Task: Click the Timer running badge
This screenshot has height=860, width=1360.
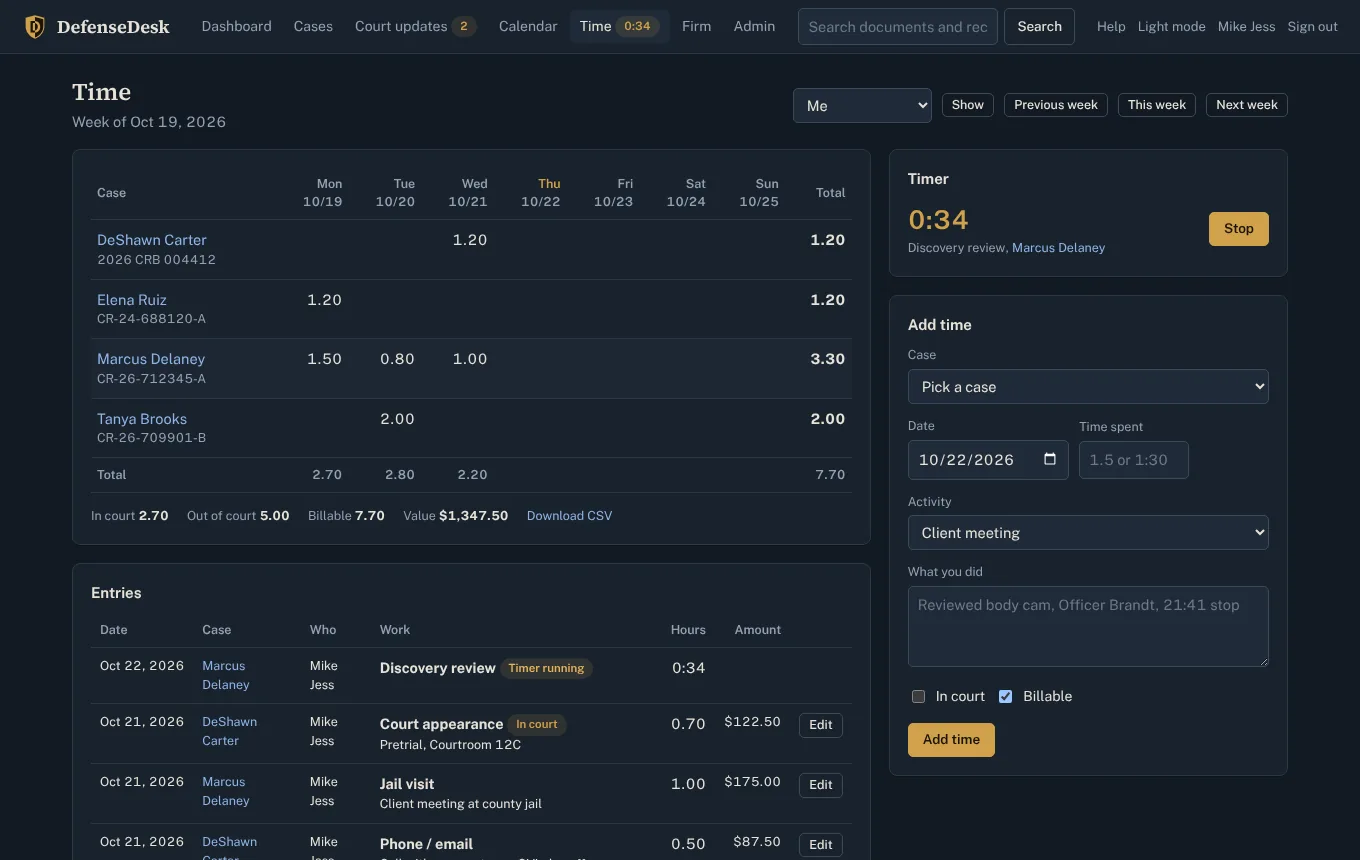Action: click(x=546, y=668)
